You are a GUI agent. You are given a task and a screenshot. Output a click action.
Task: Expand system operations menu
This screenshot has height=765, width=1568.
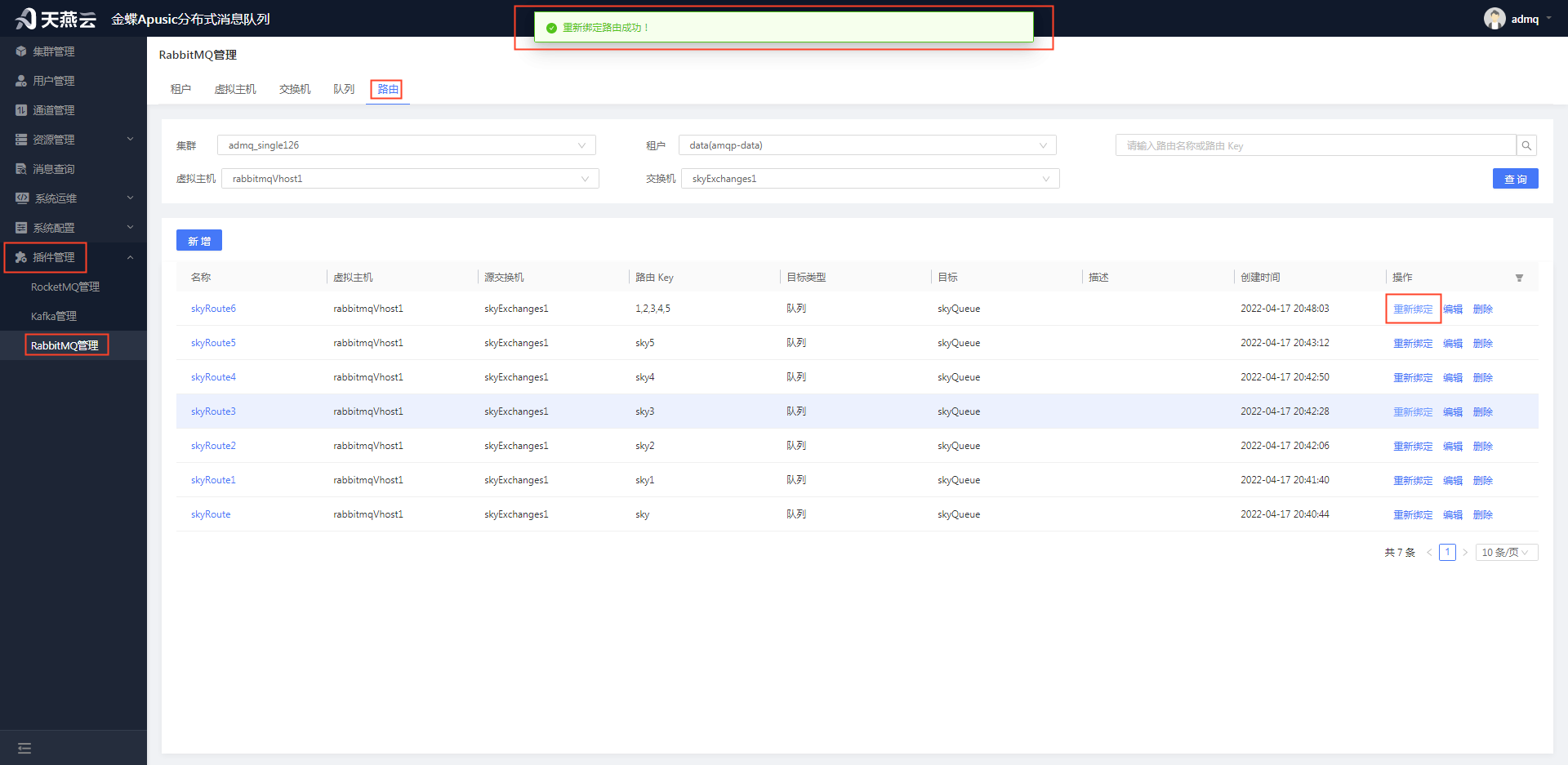pyautogui.click(x=73, y=198)
